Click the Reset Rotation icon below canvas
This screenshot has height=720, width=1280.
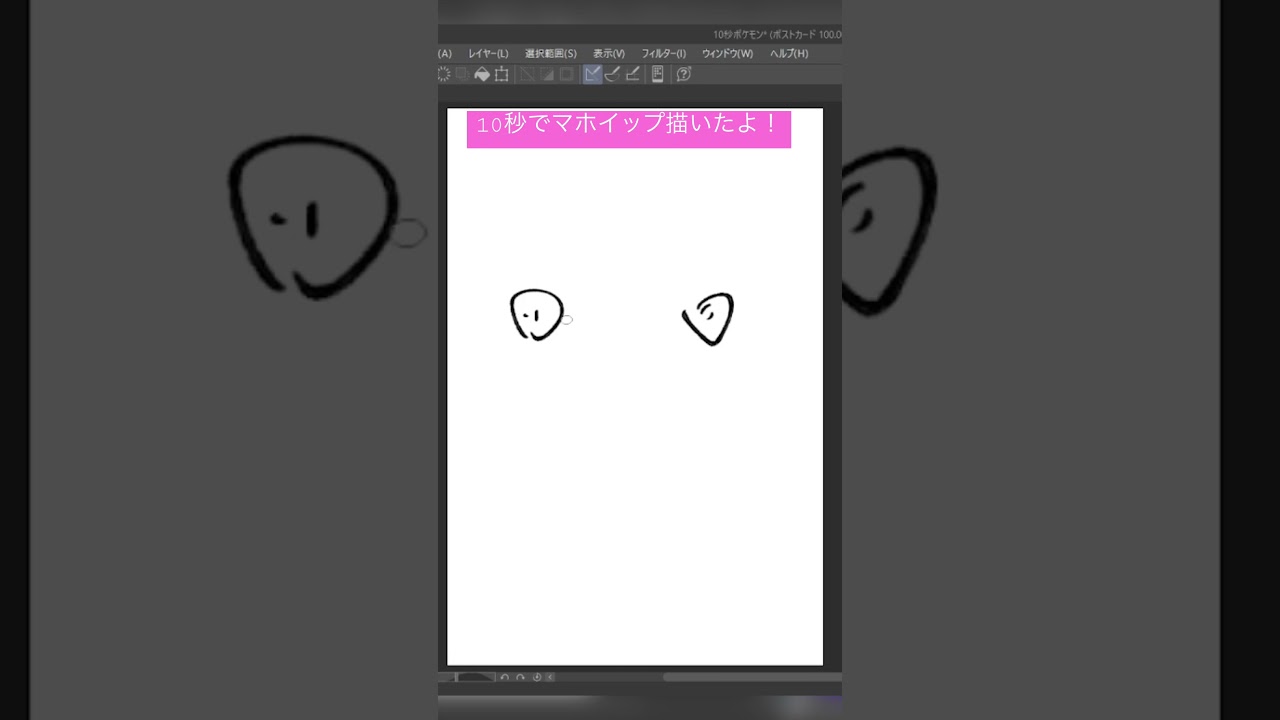coord(537,677)
